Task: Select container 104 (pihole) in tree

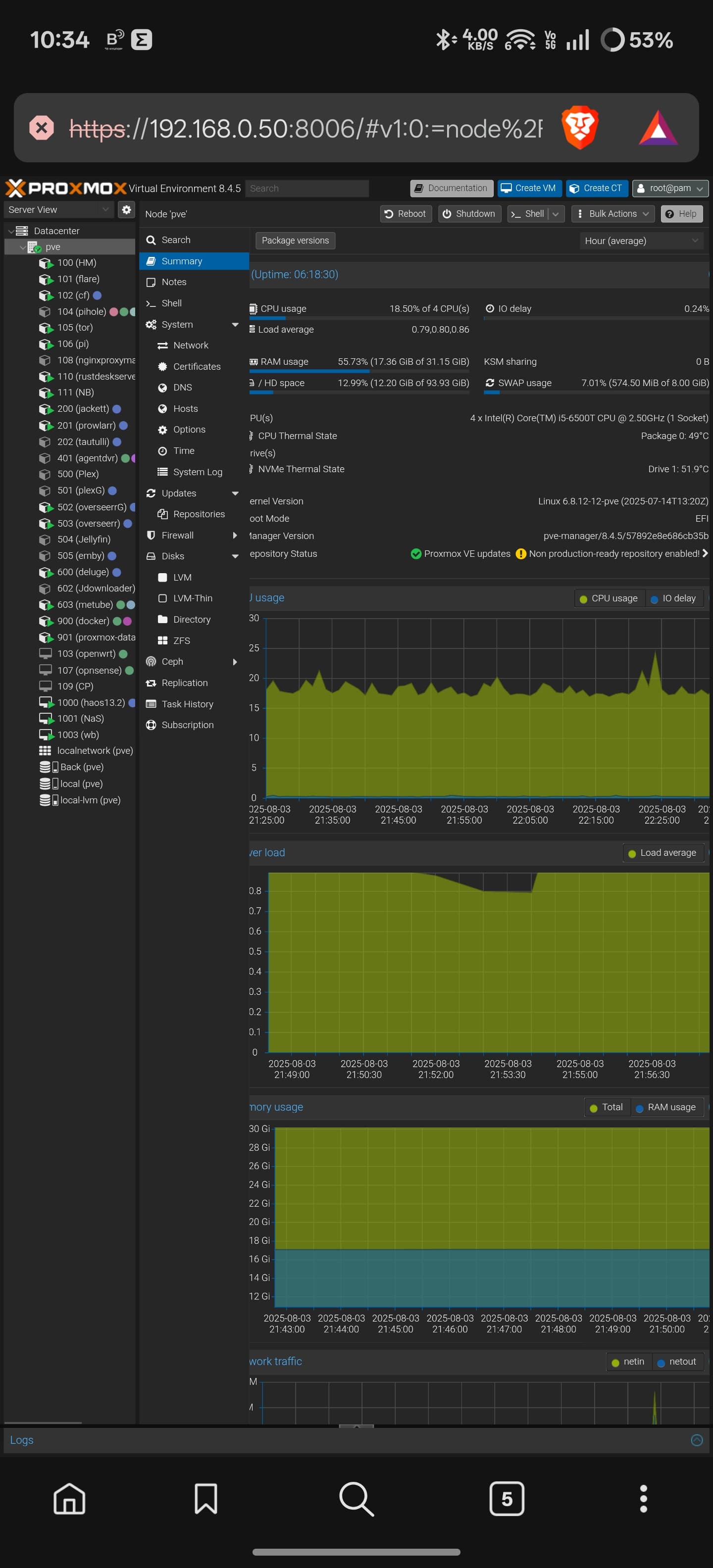Action: pos(69,312)
